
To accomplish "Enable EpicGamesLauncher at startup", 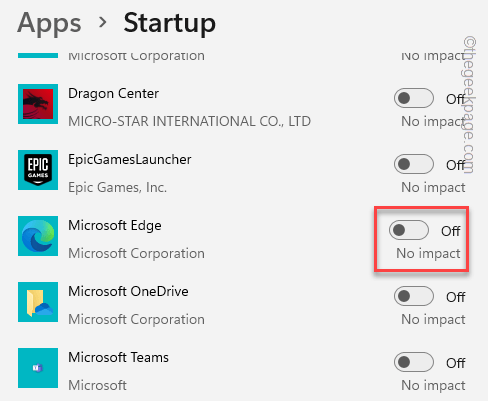I will 414,164.
